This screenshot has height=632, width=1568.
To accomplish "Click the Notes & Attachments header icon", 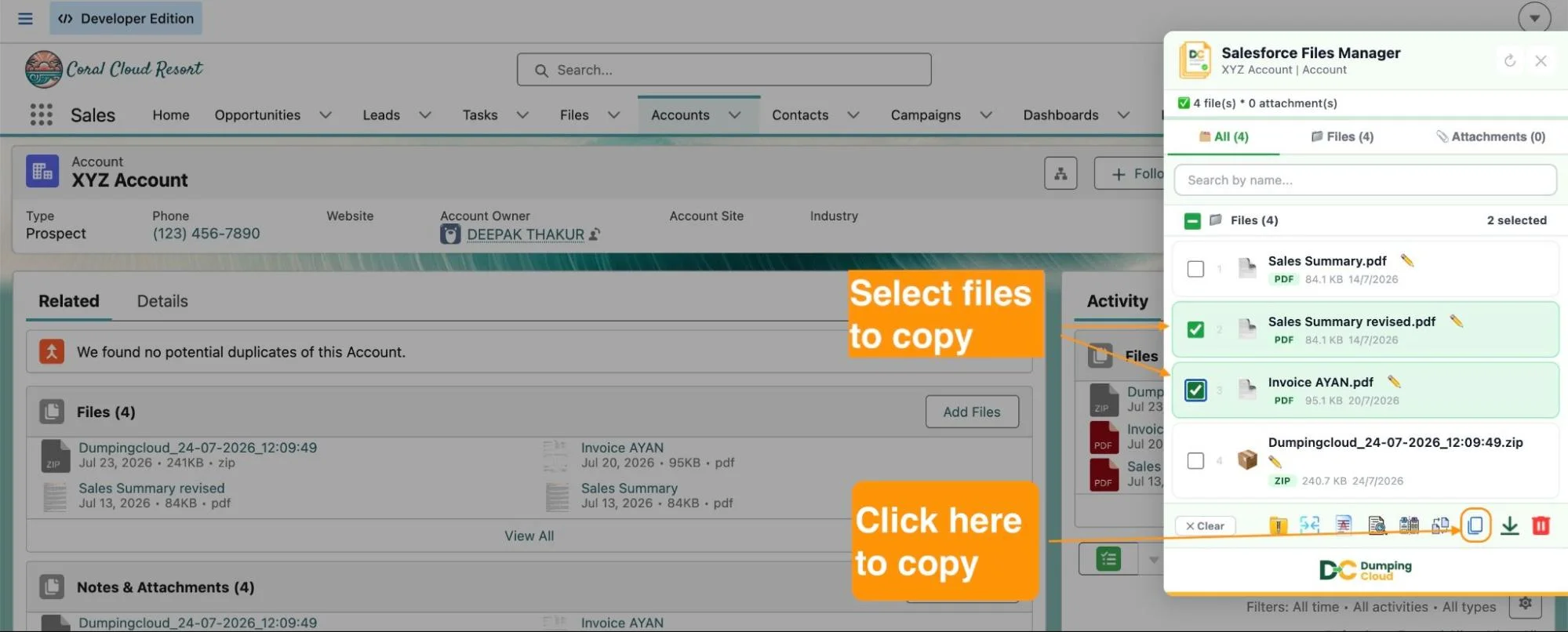I will coord(52,587).
